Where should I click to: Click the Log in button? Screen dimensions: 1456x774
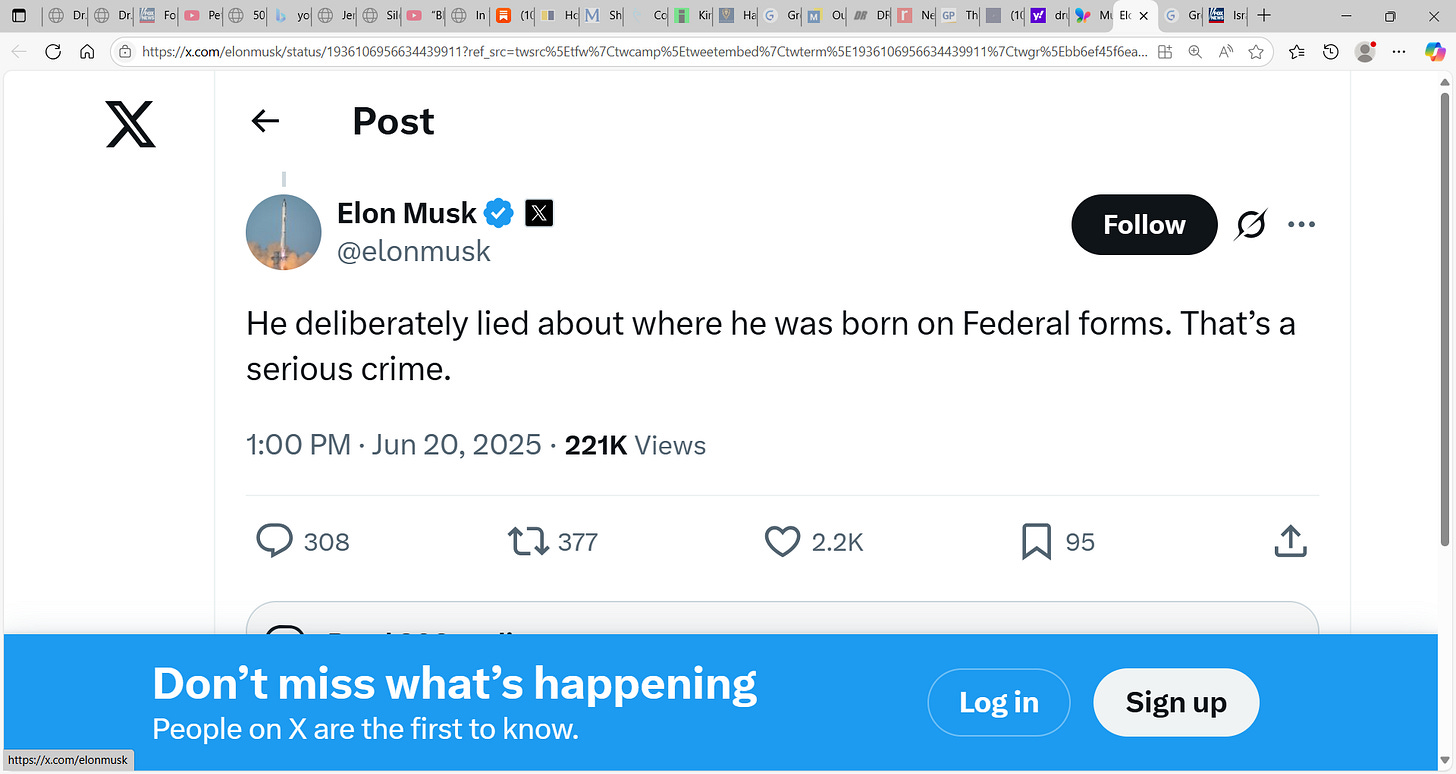(x=998, y=702)
